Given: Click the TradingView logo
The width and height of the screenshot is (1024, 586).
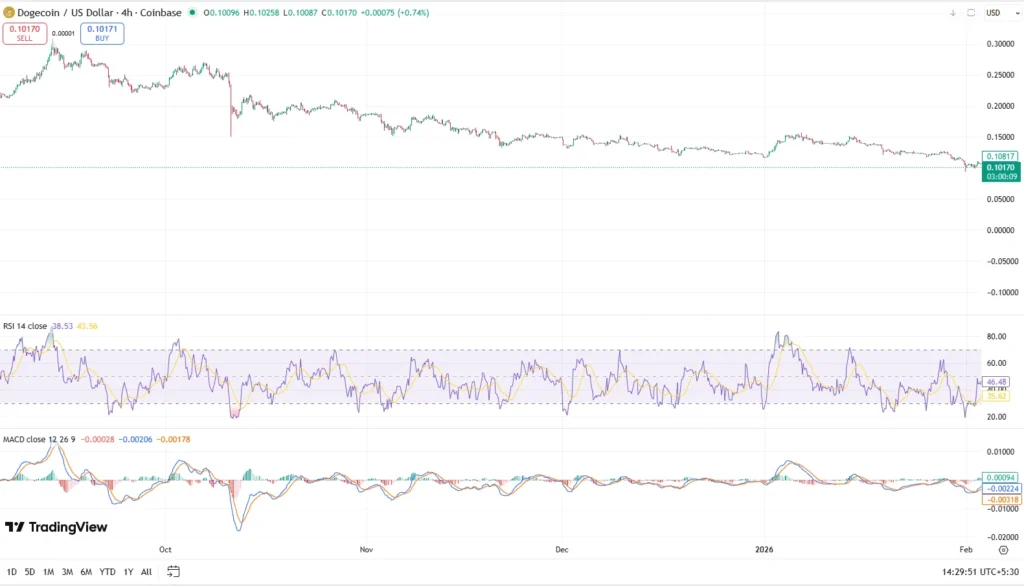Looking at the screenshot, I should coord(58,527).
